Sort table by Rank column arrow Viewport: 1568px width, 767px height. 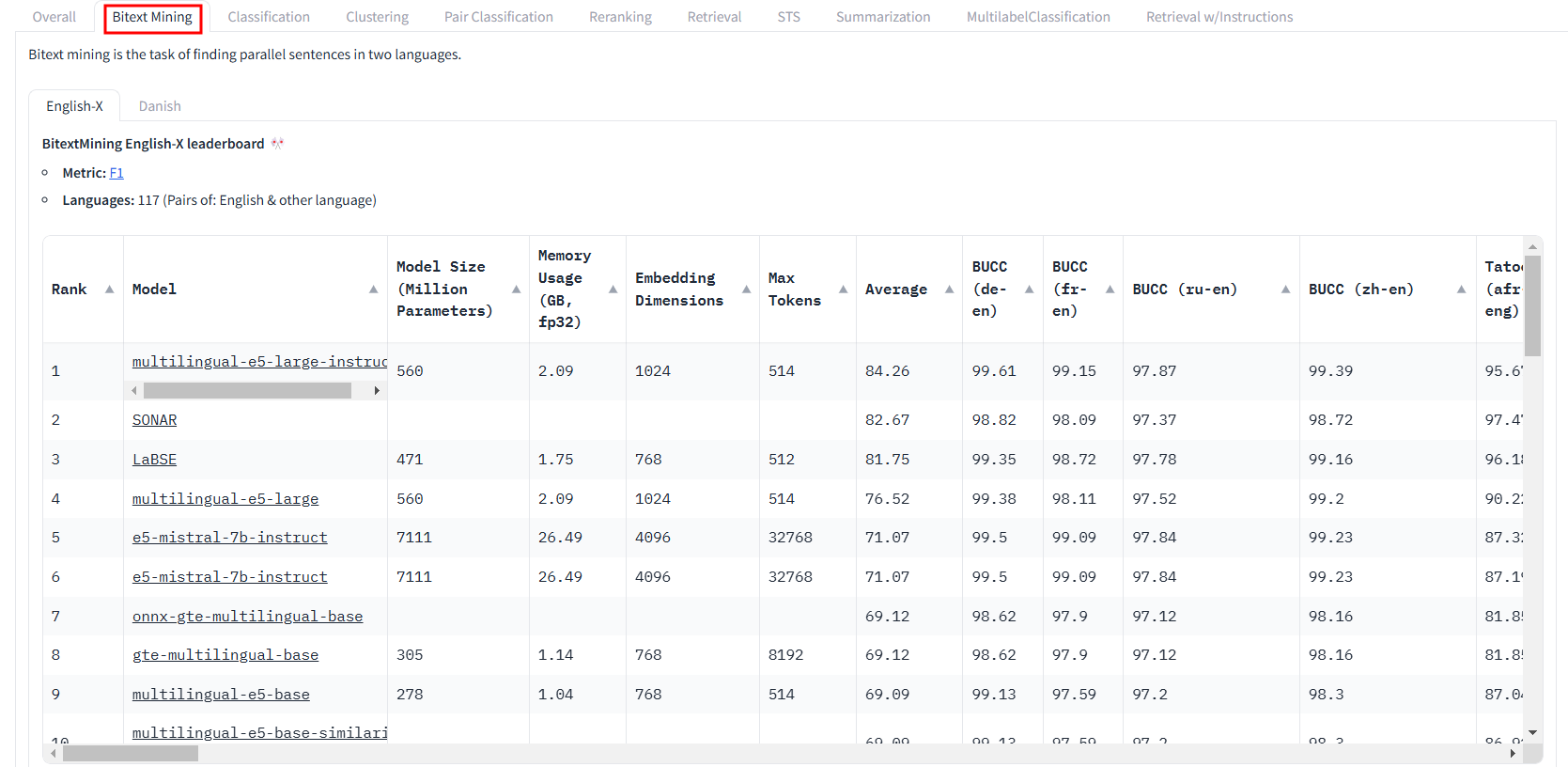[109, 290]
